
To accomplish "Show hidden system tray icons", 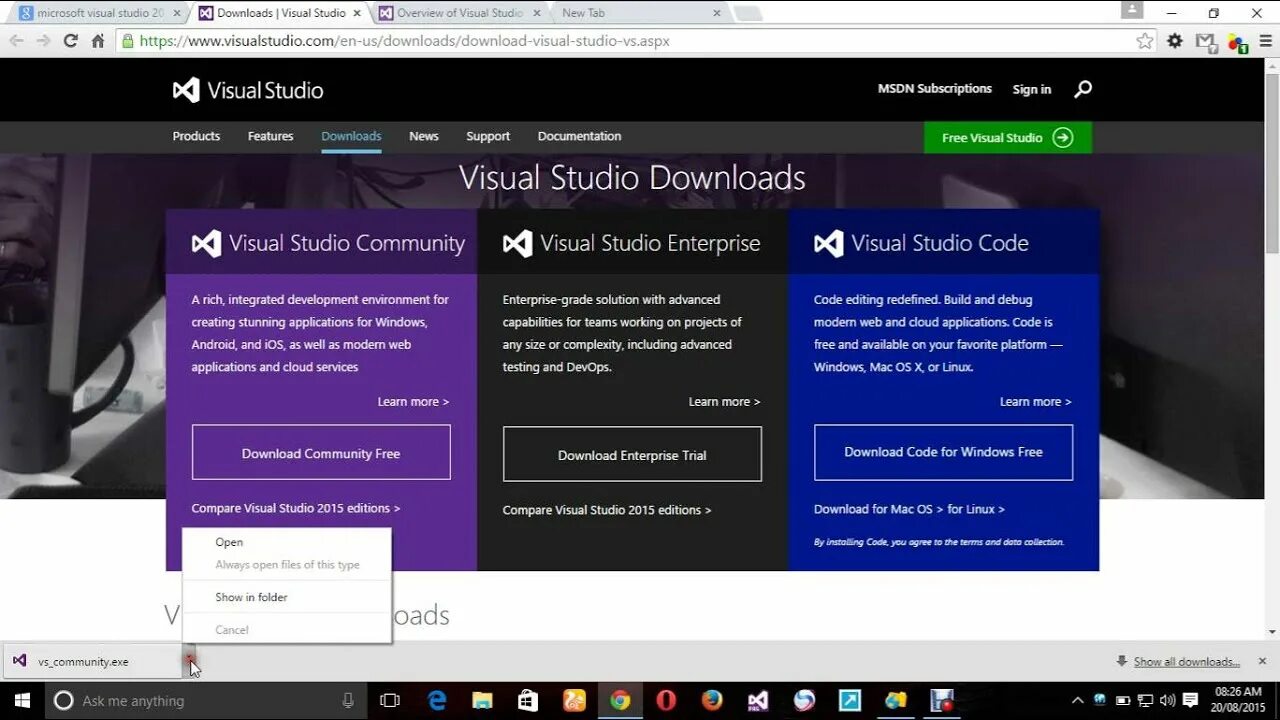I will [1077, 701].
